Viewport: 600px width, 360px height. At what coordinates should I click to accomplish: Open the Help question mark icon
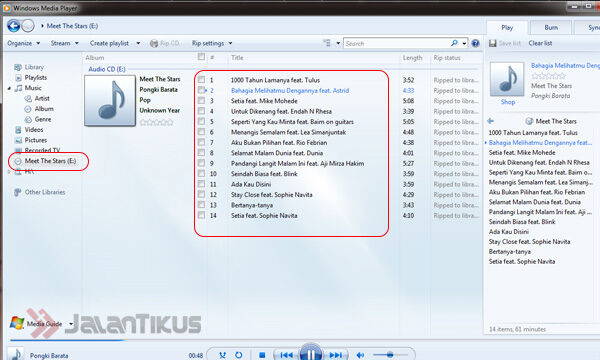pos(475,43)
